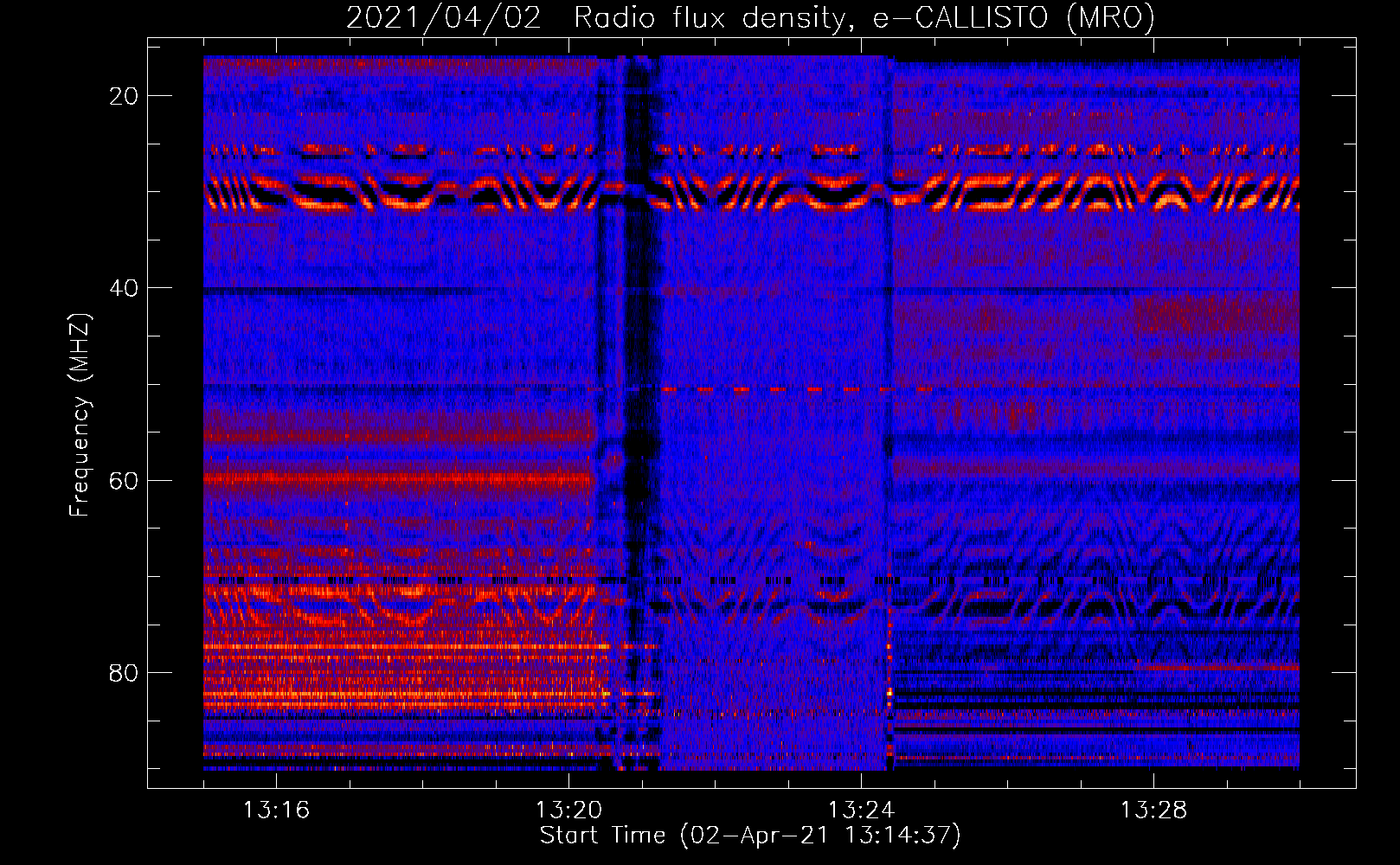Click the plot title '2021/04/02 Radio flux density'
The width and height of the screenshot is (1400, 865).
pos(750,18)
